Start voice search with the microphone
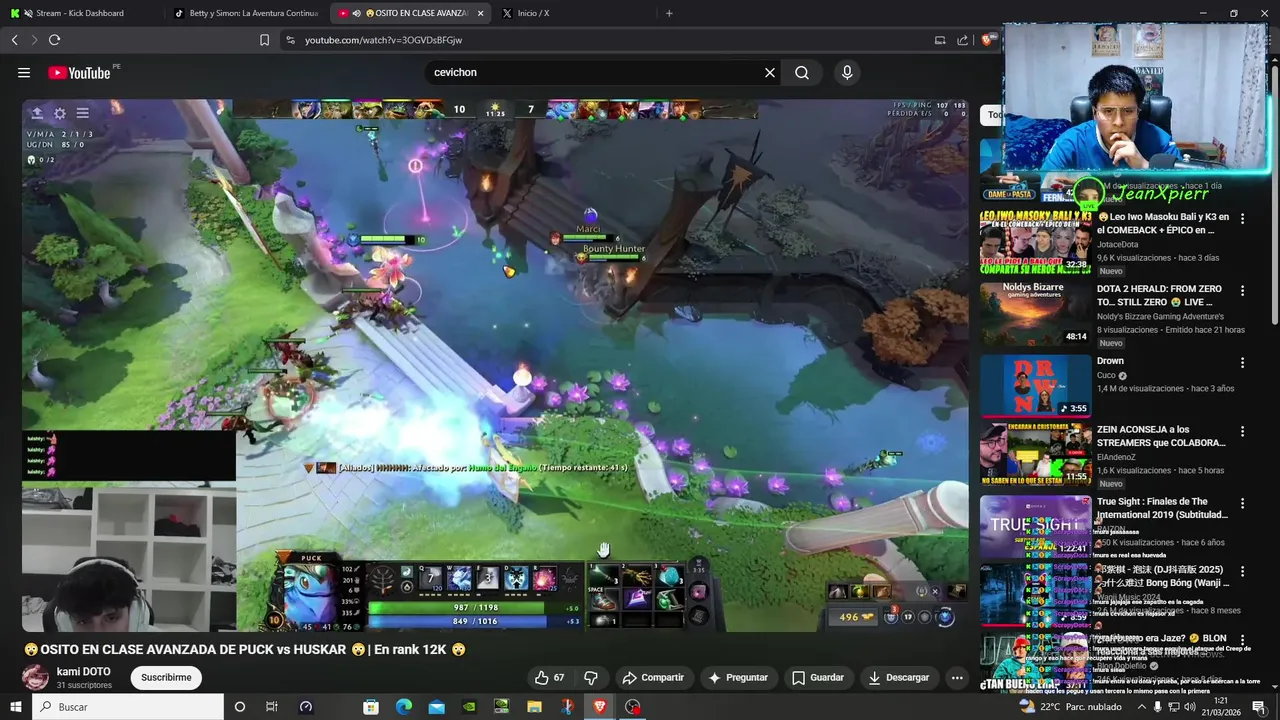The image size is (1280, 720). point(847,72)
